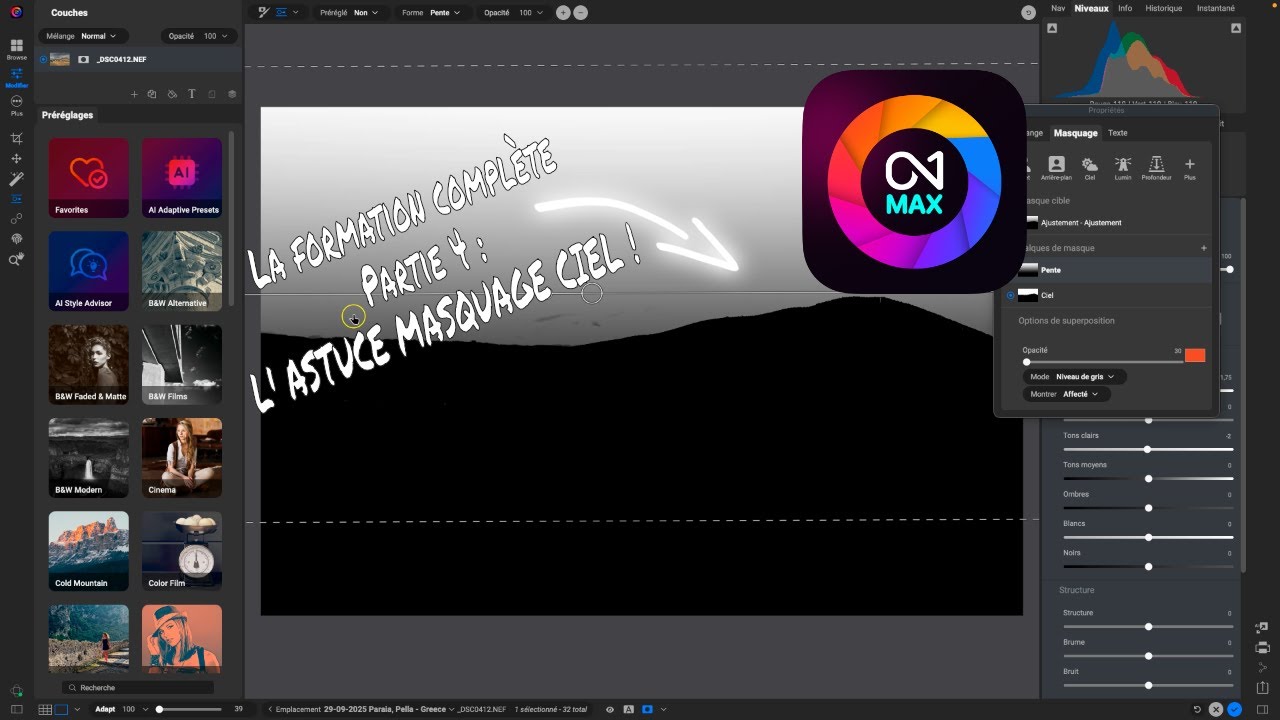1280x720 pixels.
Task: Open the Adapt 100 zoom dropdown
Action: pos(119,709)
